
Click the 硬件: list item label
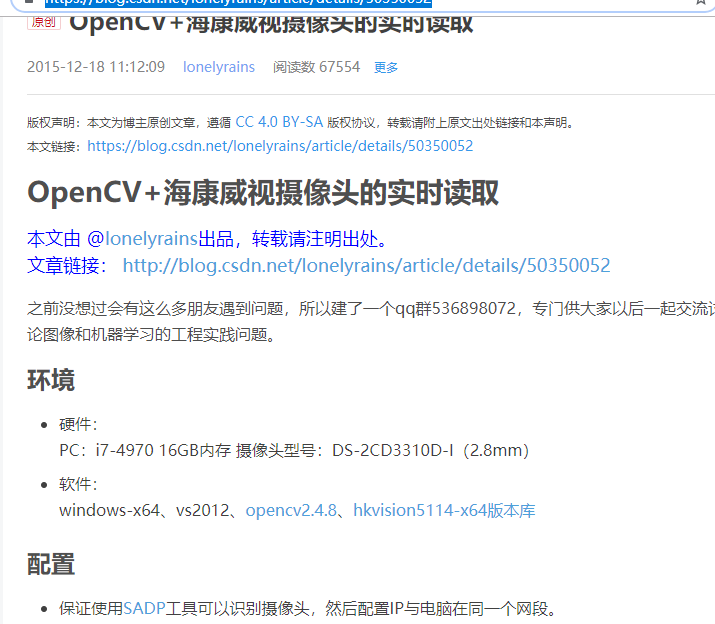pyautogui.click(x=78, y=425)
